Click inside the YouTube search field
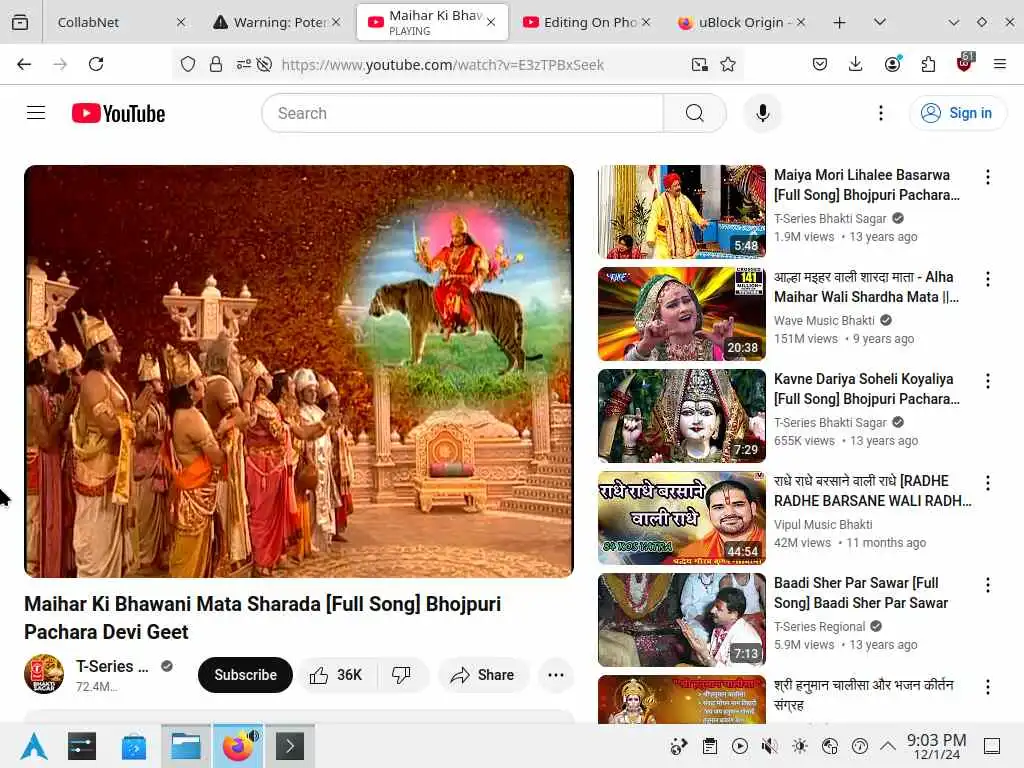Image resolution: width=1024 pixels, height=768 pixels. 462,113
